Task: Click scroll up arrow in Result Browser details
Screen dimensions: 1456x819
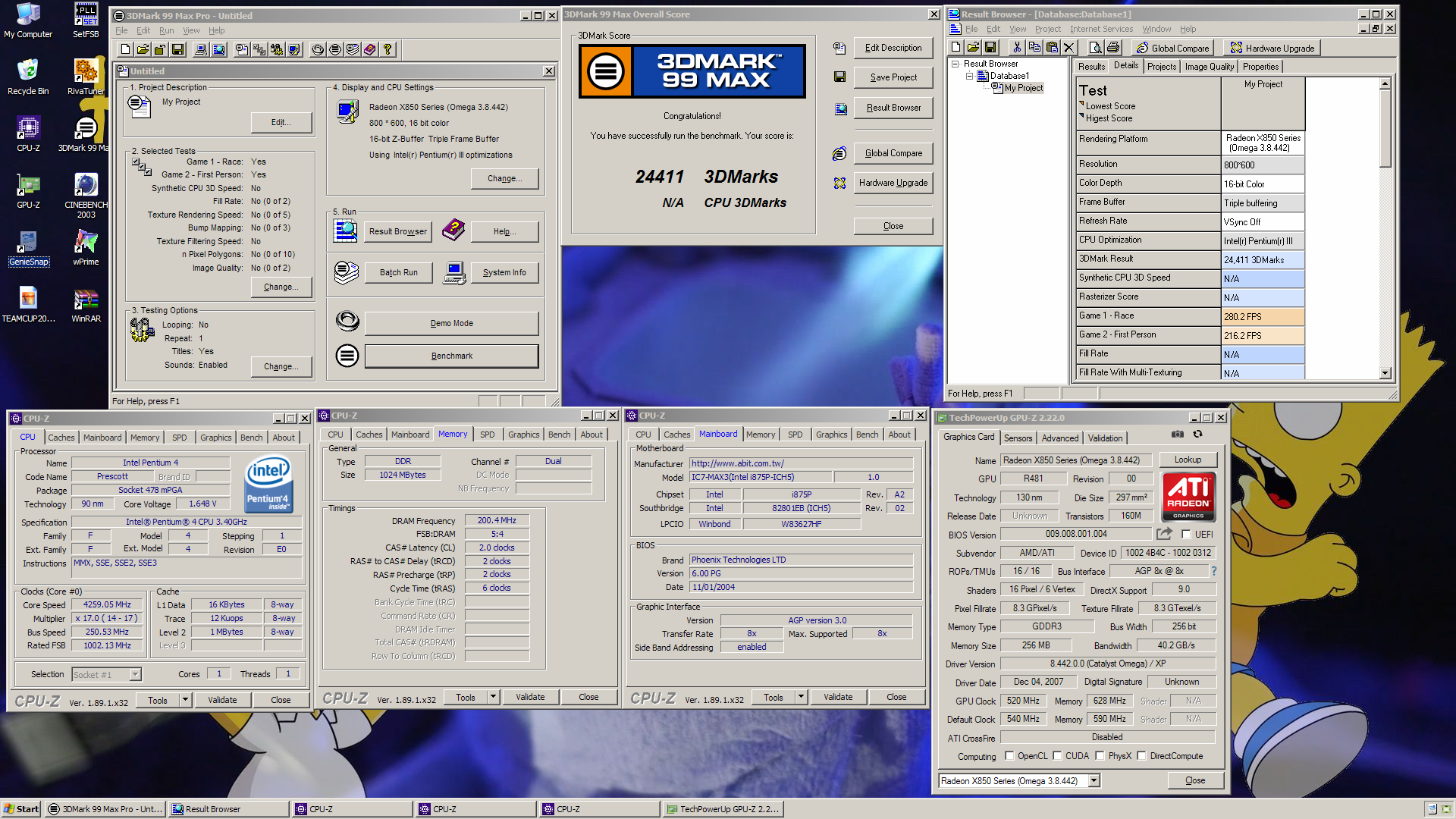Action: tap(1385, 83)
